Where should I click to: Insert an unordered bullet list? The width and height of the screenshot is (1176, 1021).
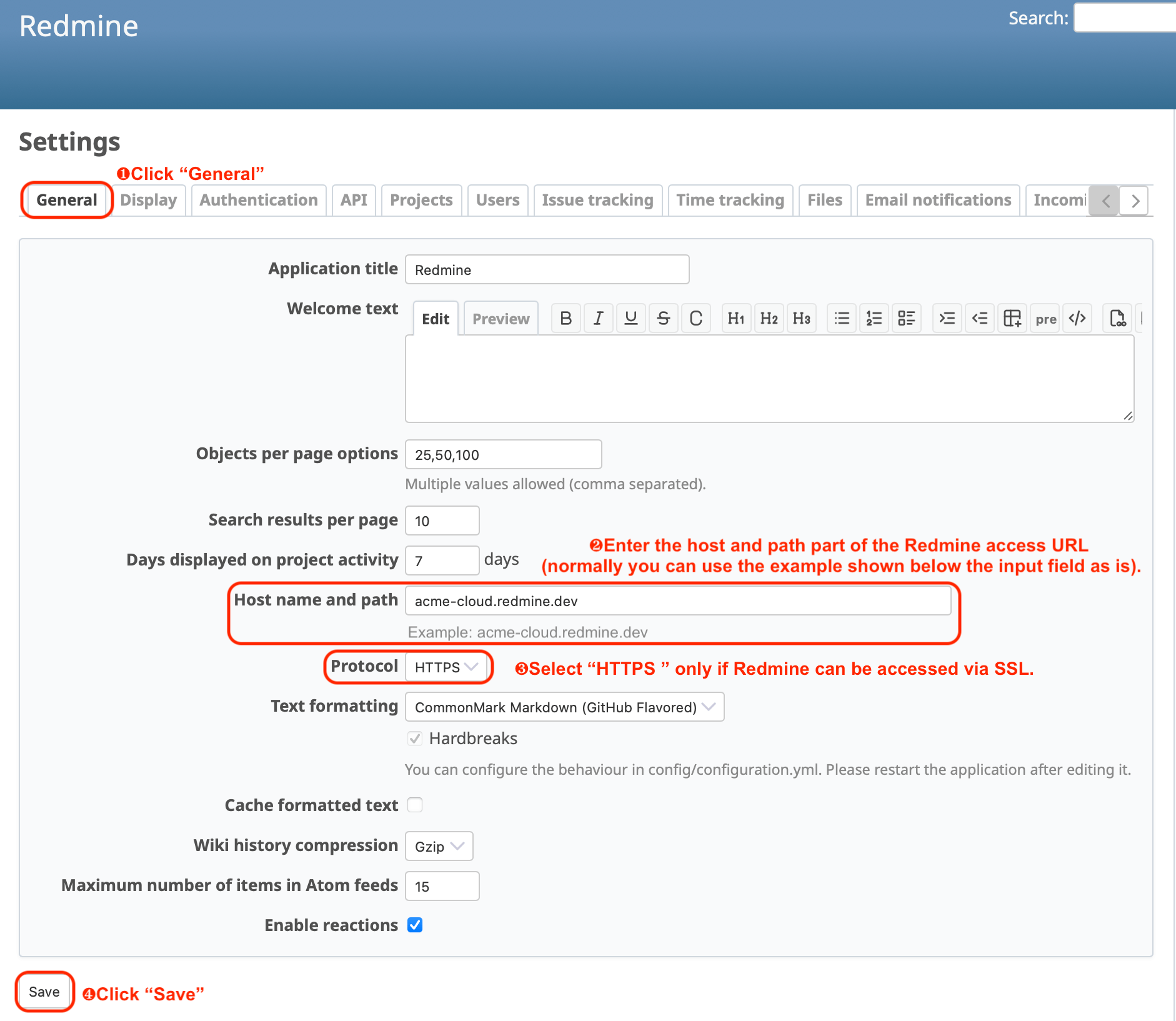pos(841,319)
